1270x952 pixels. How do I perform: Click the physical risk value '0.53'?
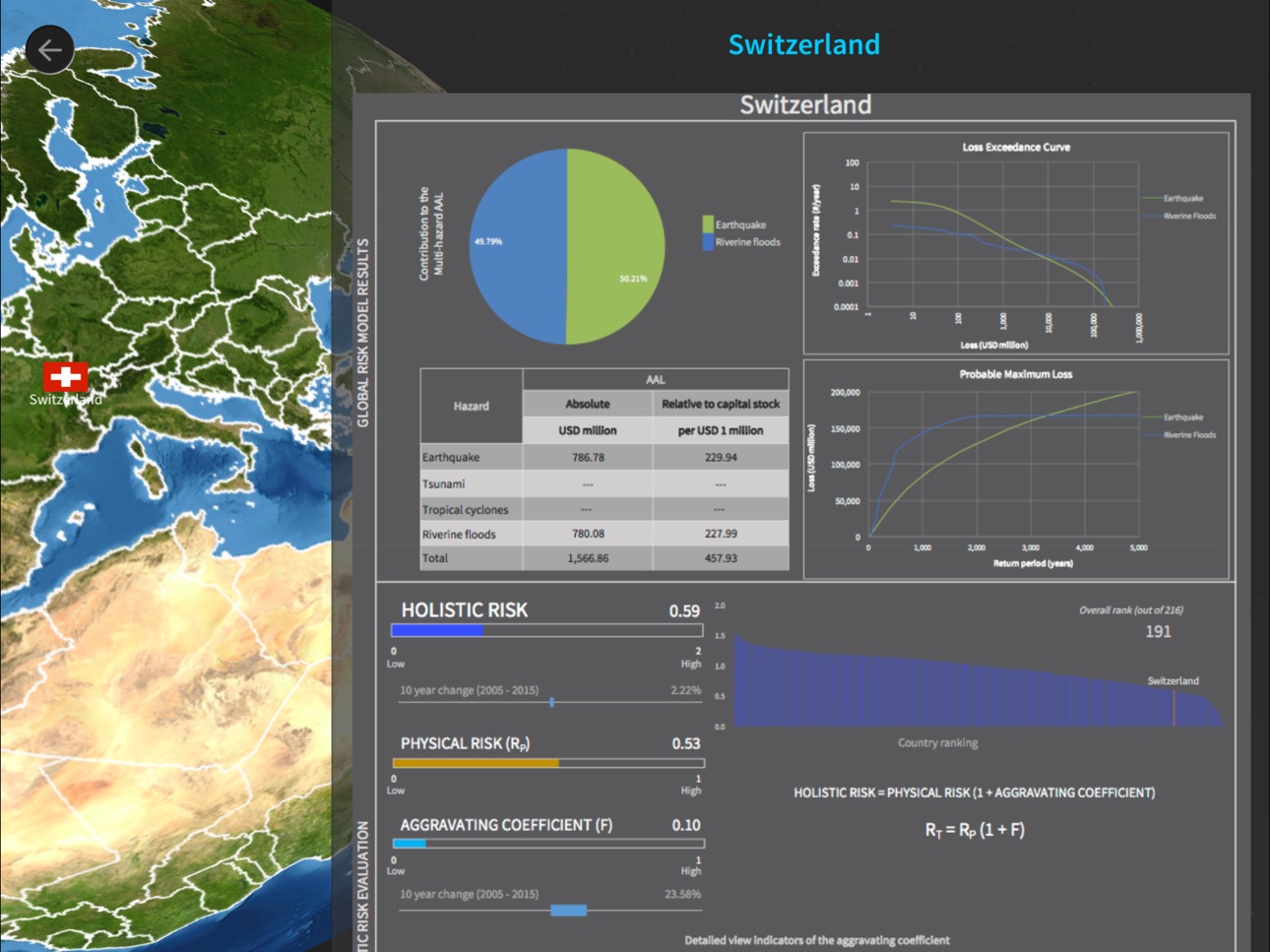[x=686, y=744]
